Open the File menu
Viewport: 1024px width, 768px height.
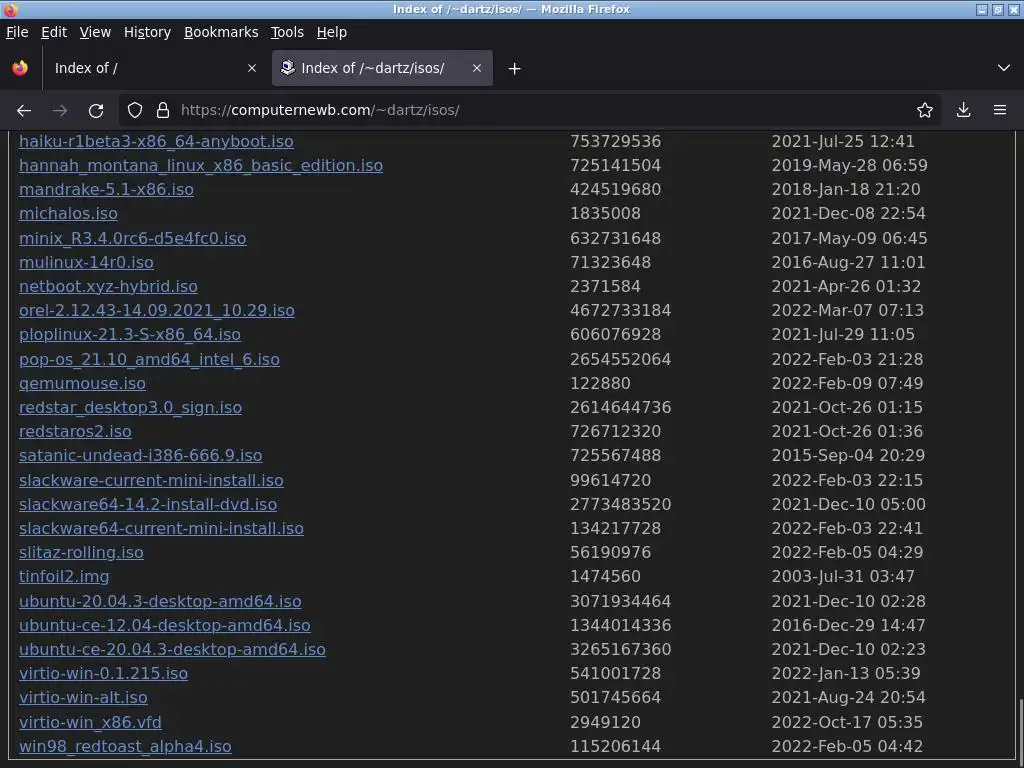point(17,32)
